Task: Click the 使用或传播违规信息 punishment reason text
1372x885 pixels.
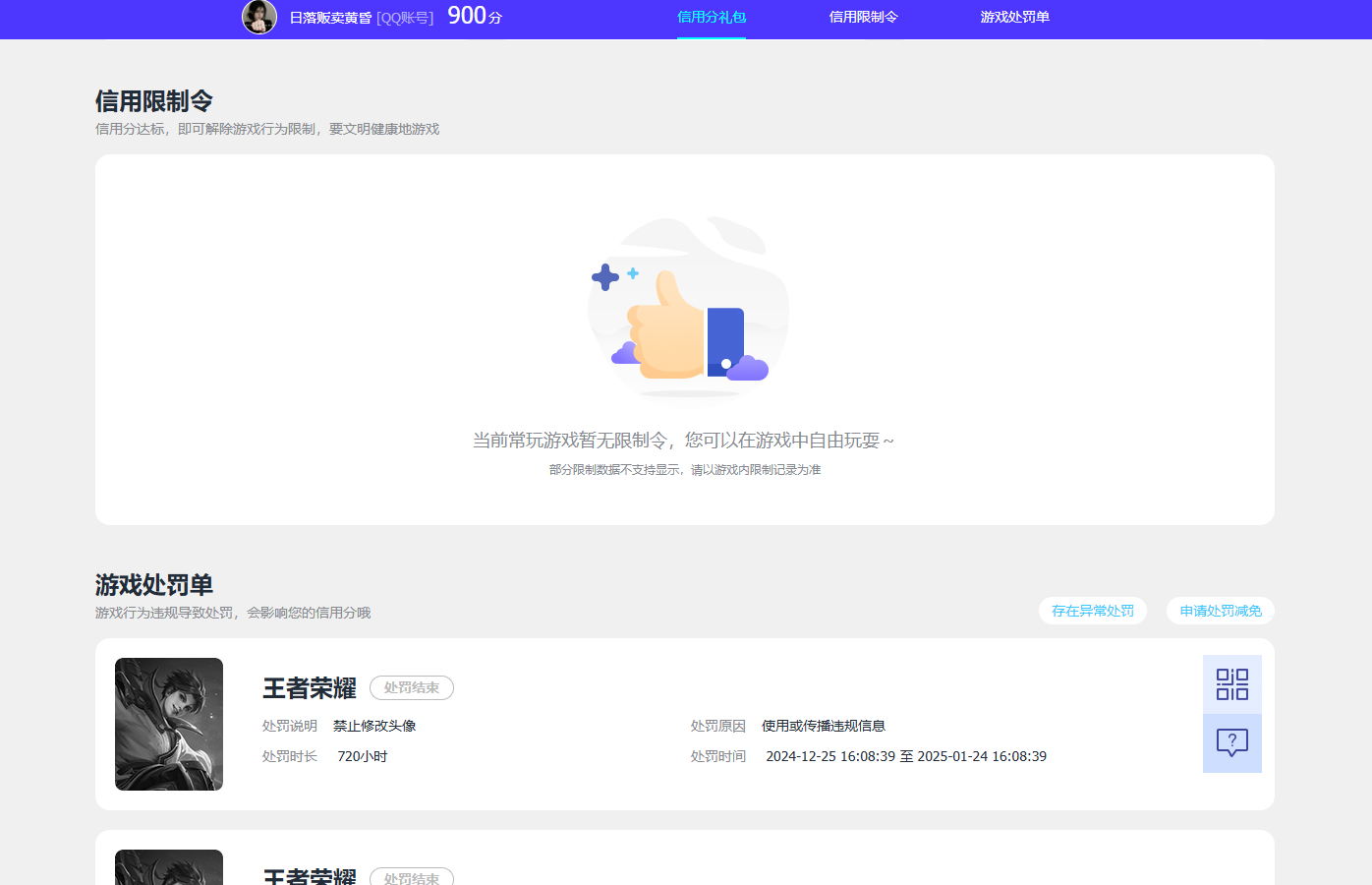Action: tap(824, 725)
